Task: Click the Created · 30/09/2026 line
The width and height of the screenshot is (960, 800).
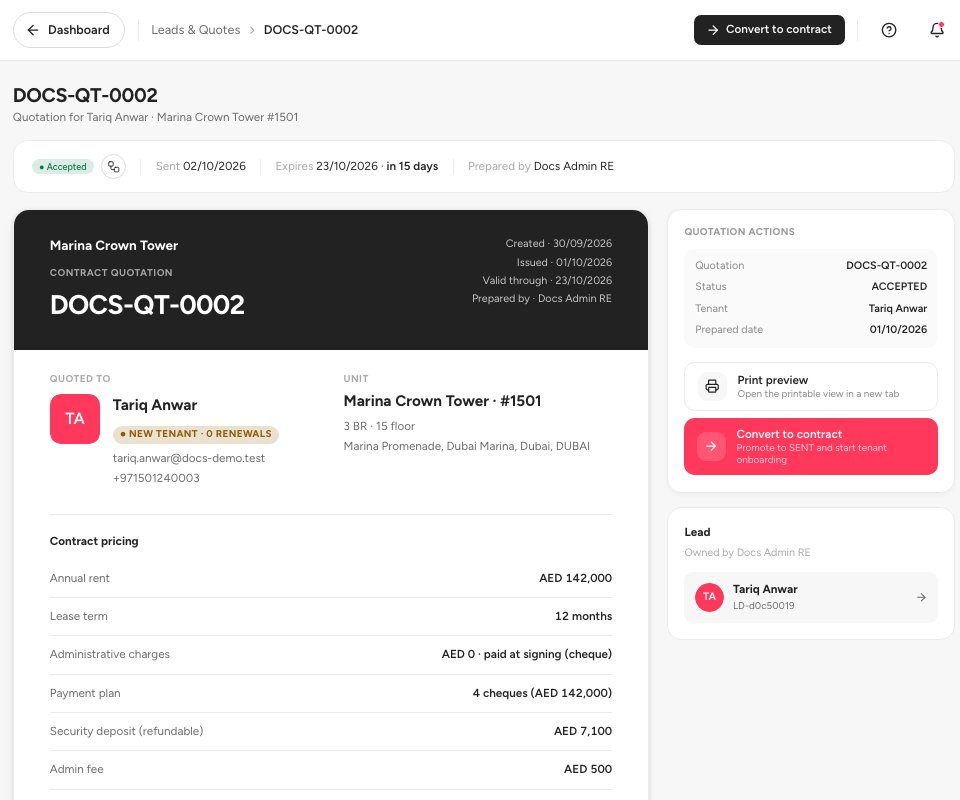Action: click(558, 244)
